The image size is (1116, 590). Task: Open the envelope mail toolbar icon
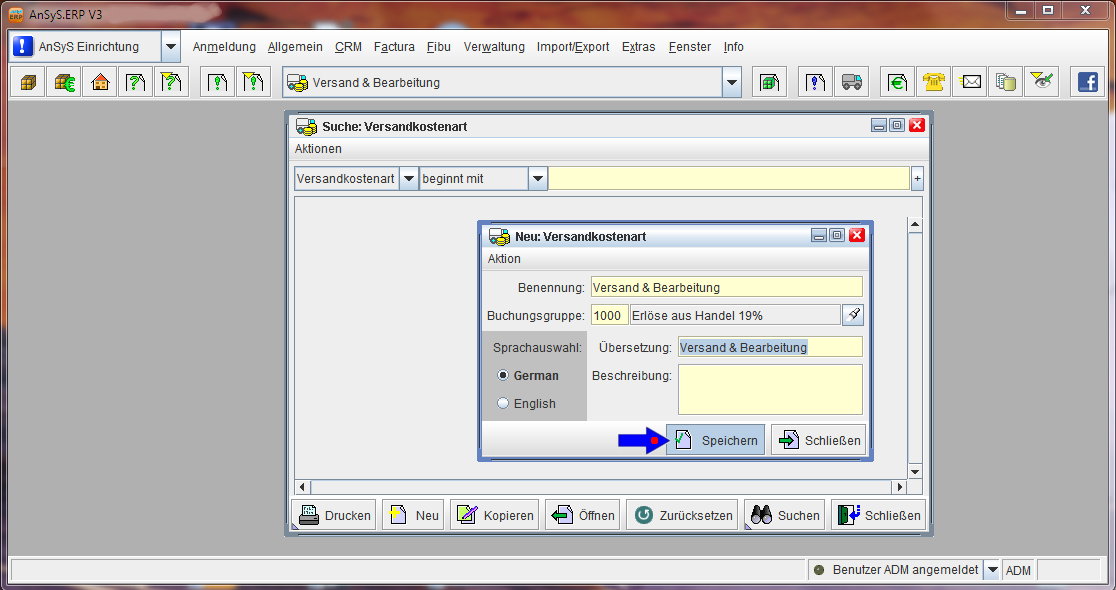click(970, 82)
